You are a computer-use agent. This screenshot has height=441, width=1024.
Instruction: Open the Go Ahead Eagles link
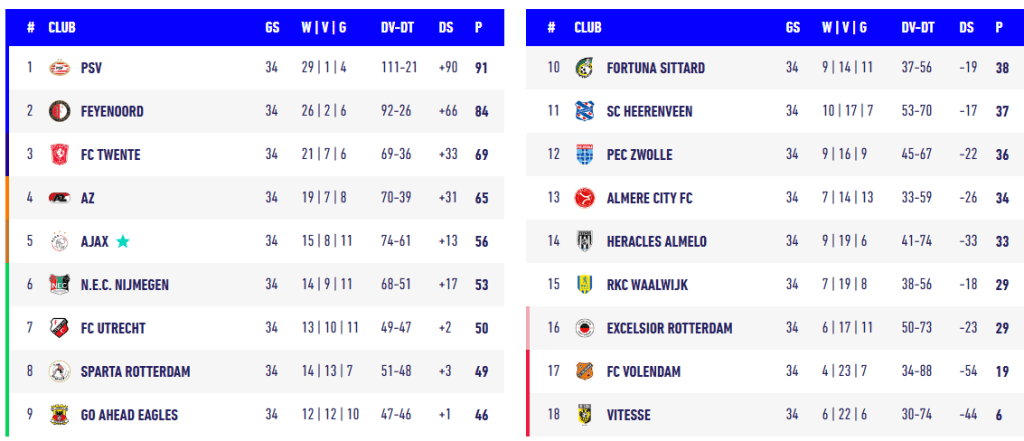[x=129, y=414]
